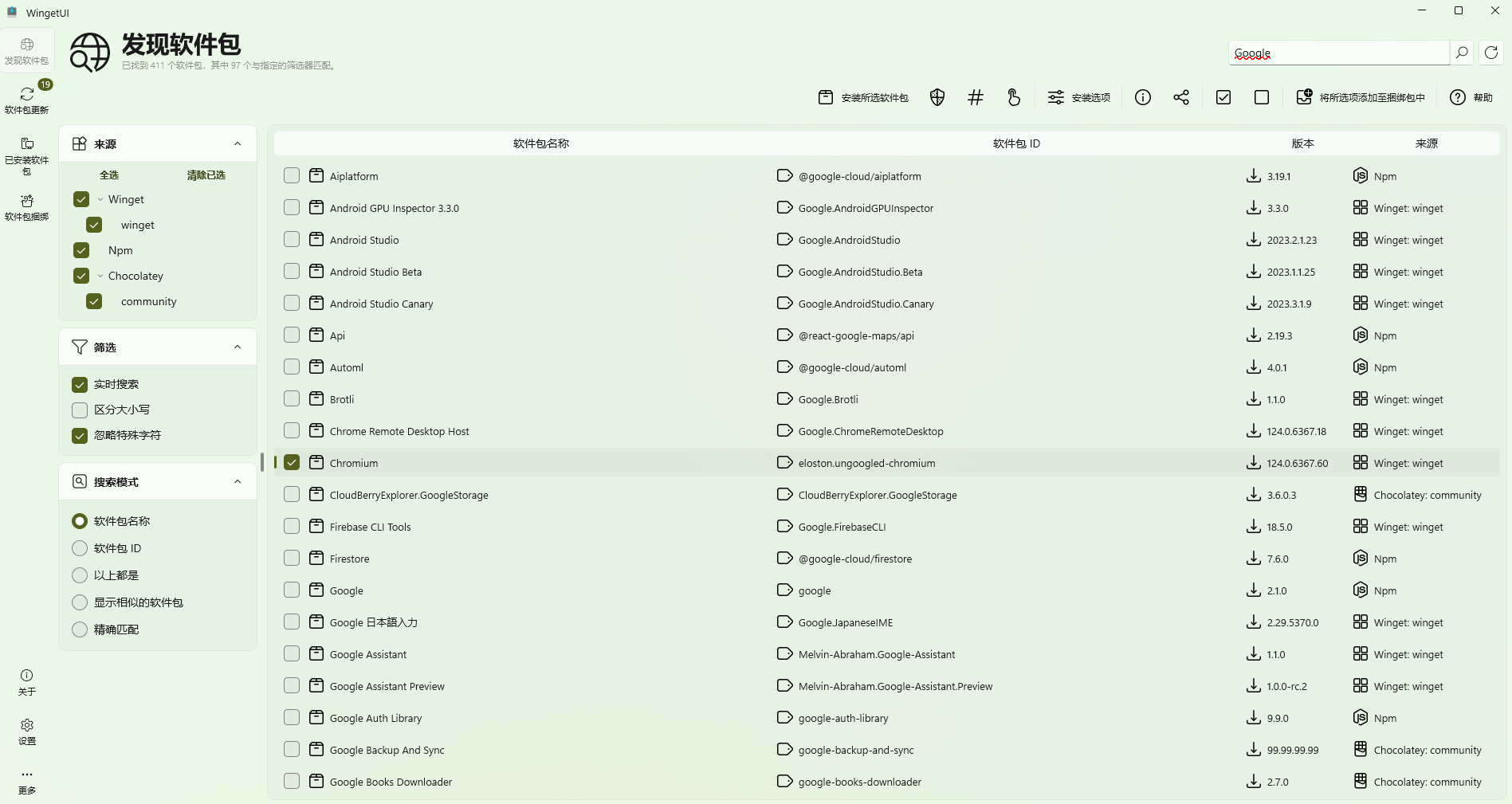Click the reload packages refresh icon
Screen dimensions: 1512x804
1491,53
